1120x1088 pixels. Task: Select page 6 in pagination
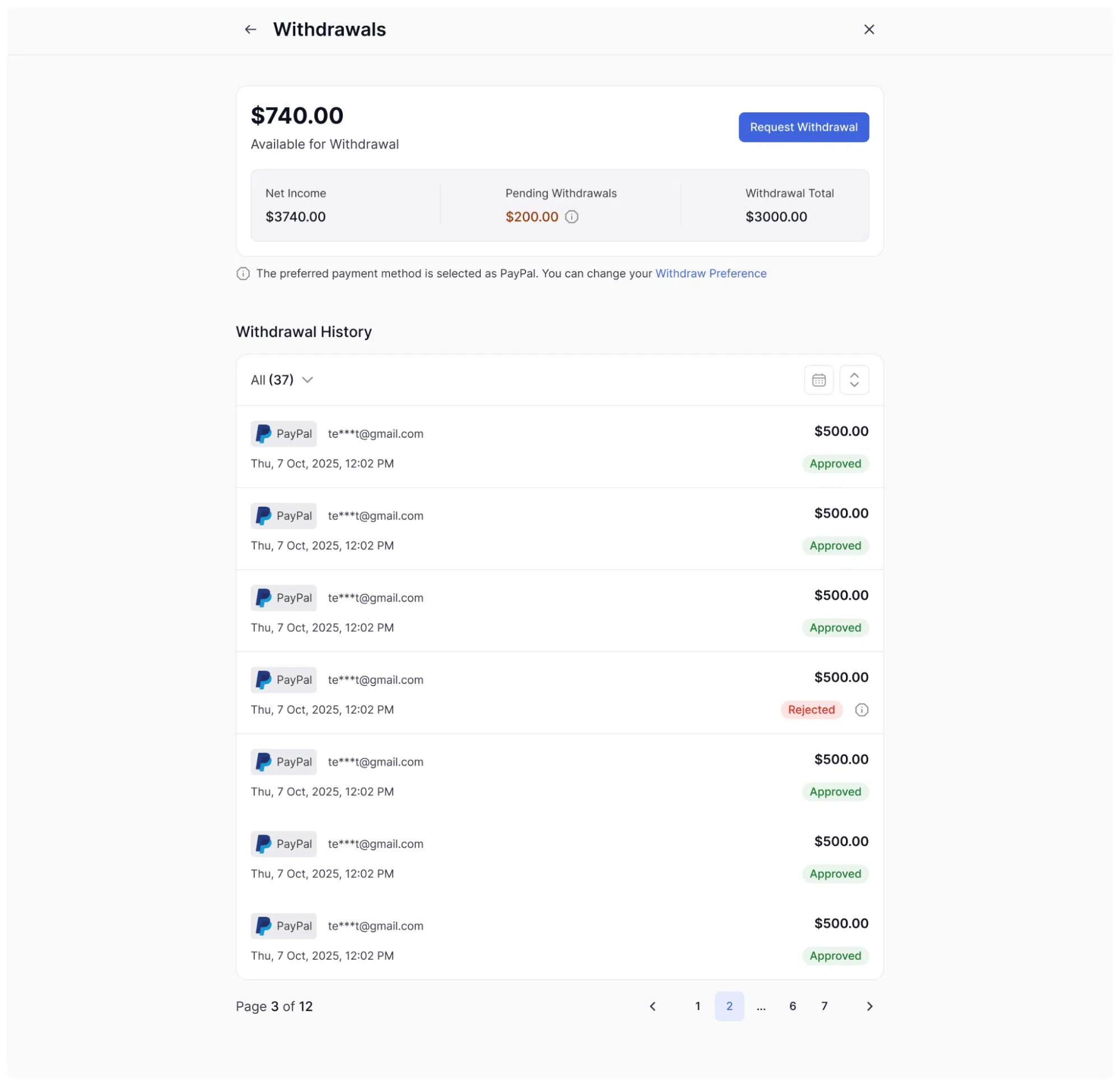point(792,1006)
